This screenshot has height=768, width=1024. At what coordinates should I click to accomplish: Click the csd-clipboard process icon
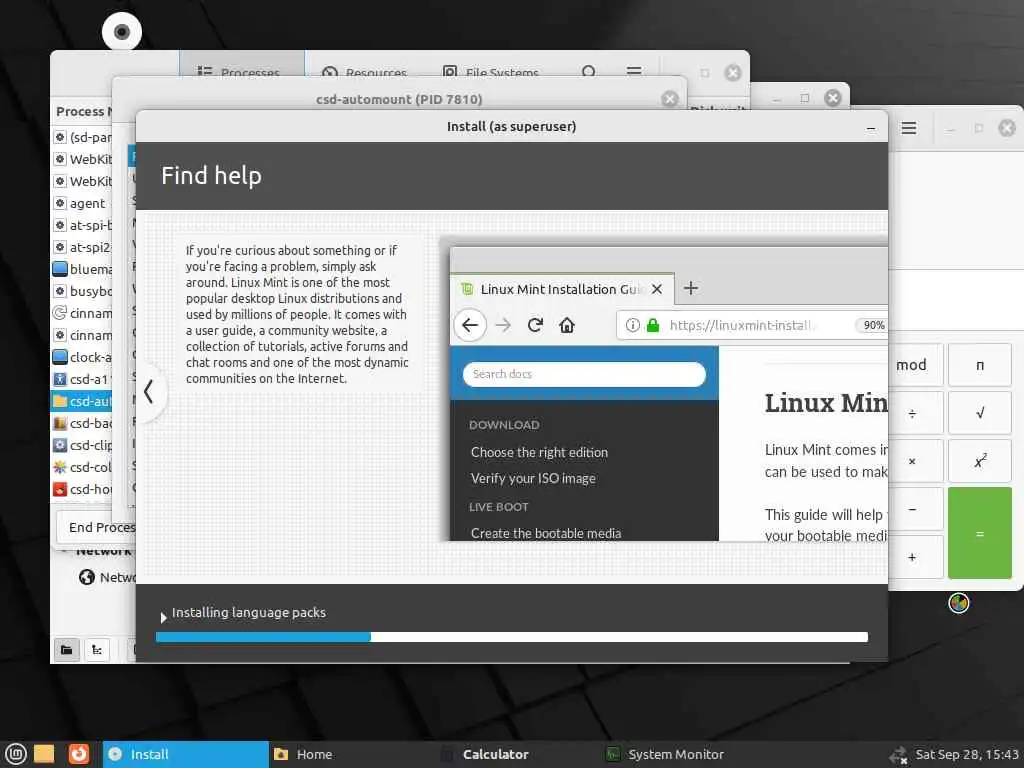click(x=60, y=445)
